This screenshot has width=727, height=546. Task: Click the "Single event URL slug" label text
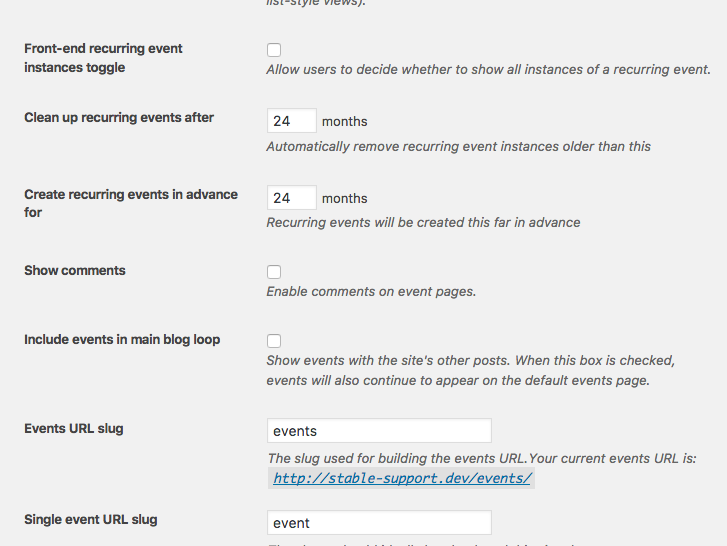91,519
